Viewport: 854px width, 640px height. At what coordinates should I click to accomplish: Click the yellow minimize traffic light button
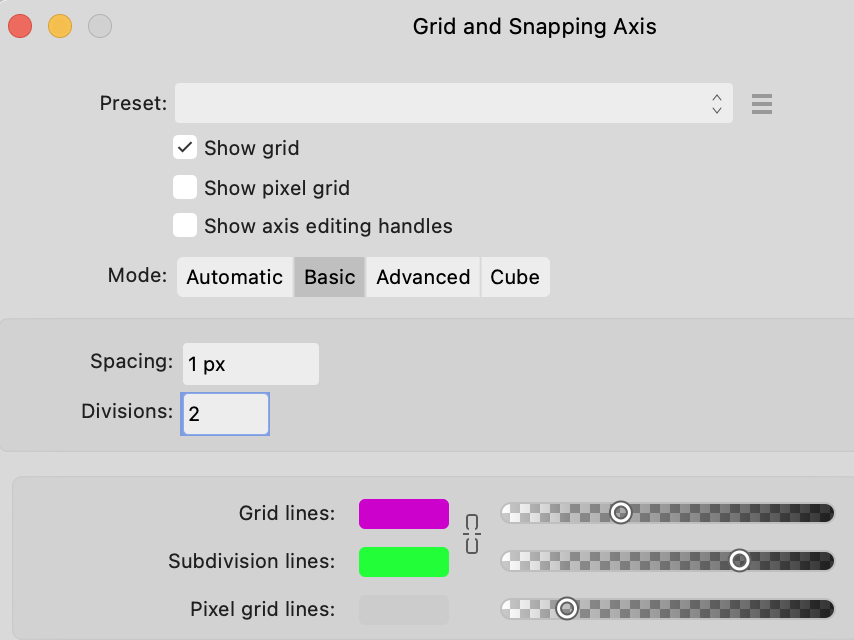click(x=59, y=27)
